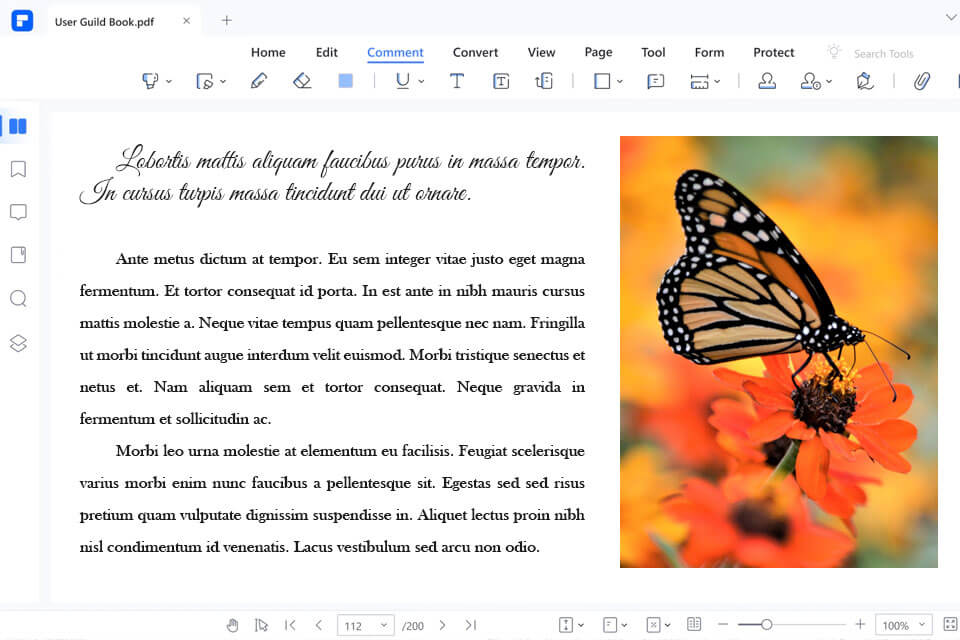Enter full screen mode
The width and height of the screenshot is (960, 640).
[x=950, y=624]
